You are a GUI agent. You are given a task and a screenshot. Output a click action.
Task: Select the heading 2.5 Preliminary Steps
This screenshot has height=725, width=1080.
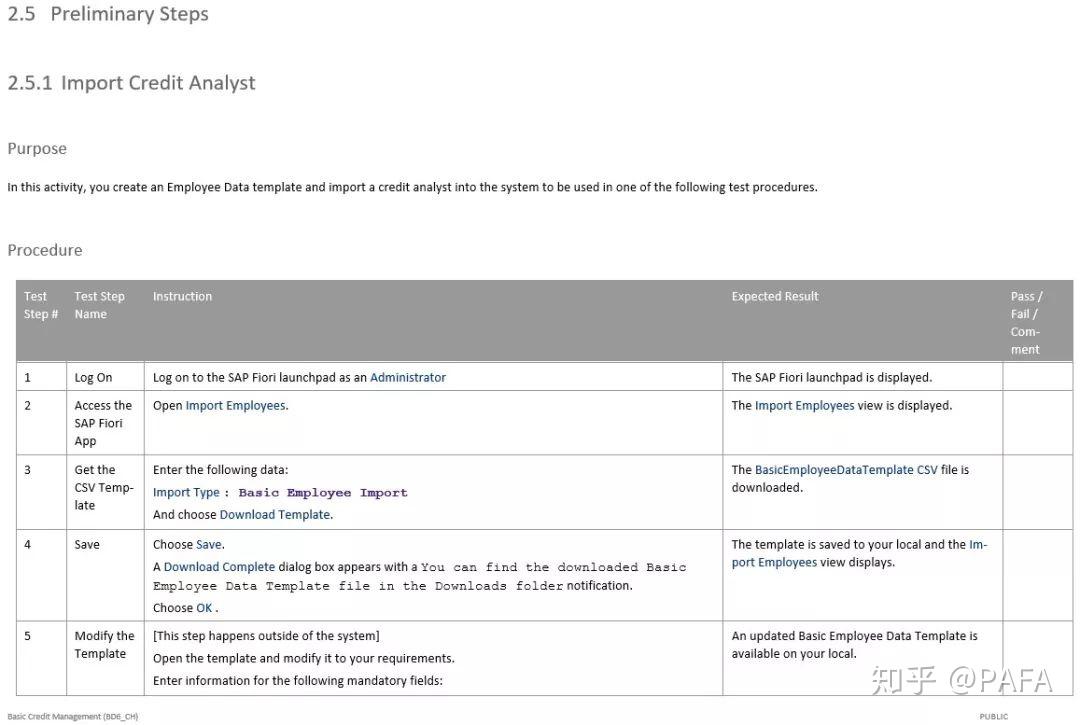107,14
